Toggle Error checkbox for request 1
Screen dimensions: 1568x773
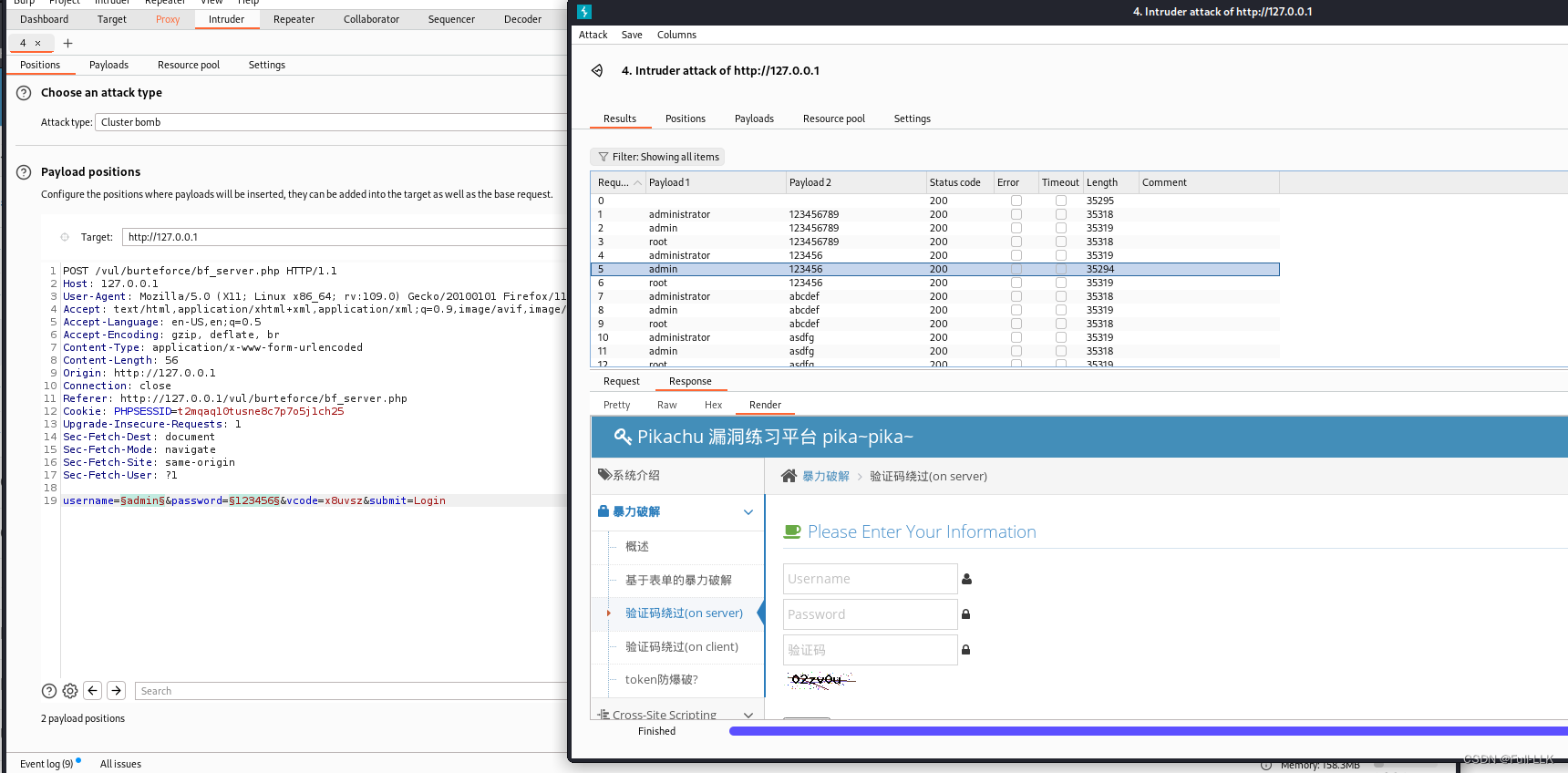[x=1016, y=214]
